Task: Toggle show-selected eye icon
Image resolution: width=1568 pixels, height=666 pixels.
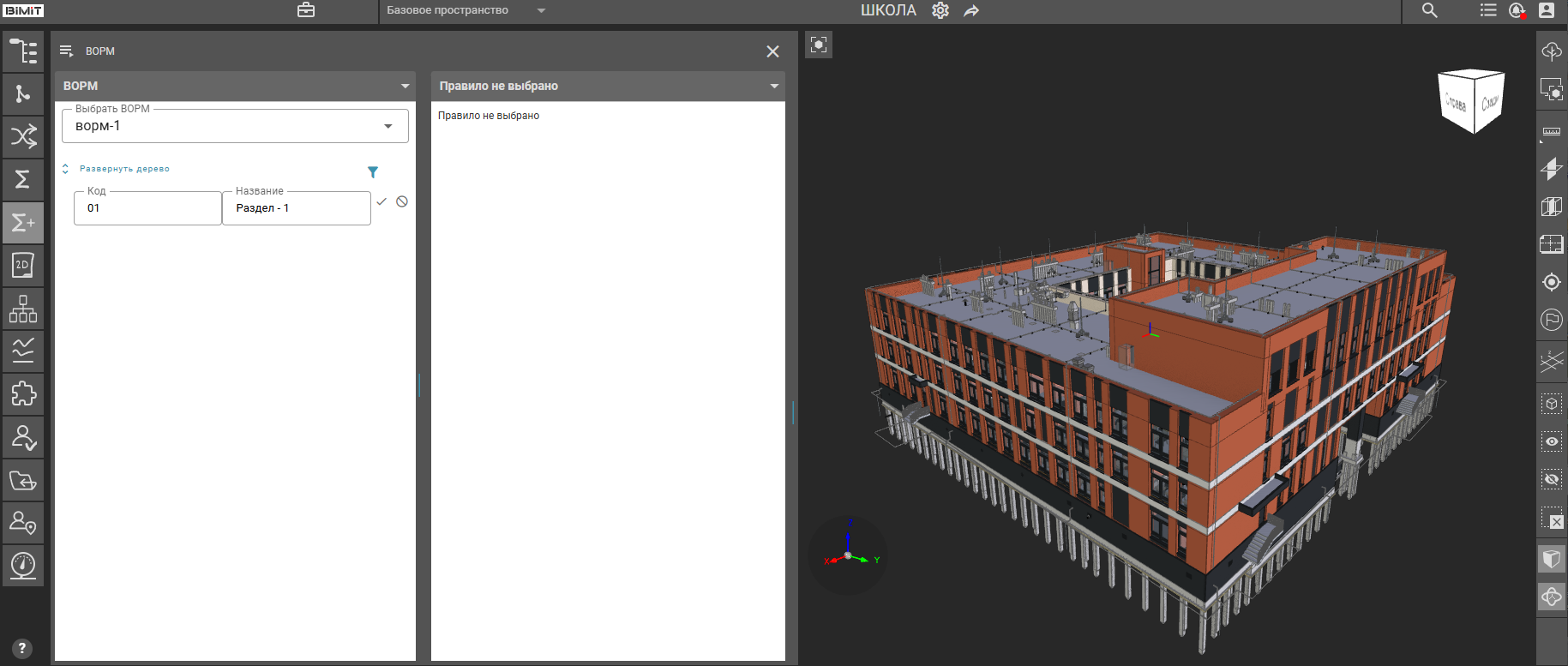Action: [1552, 441]
